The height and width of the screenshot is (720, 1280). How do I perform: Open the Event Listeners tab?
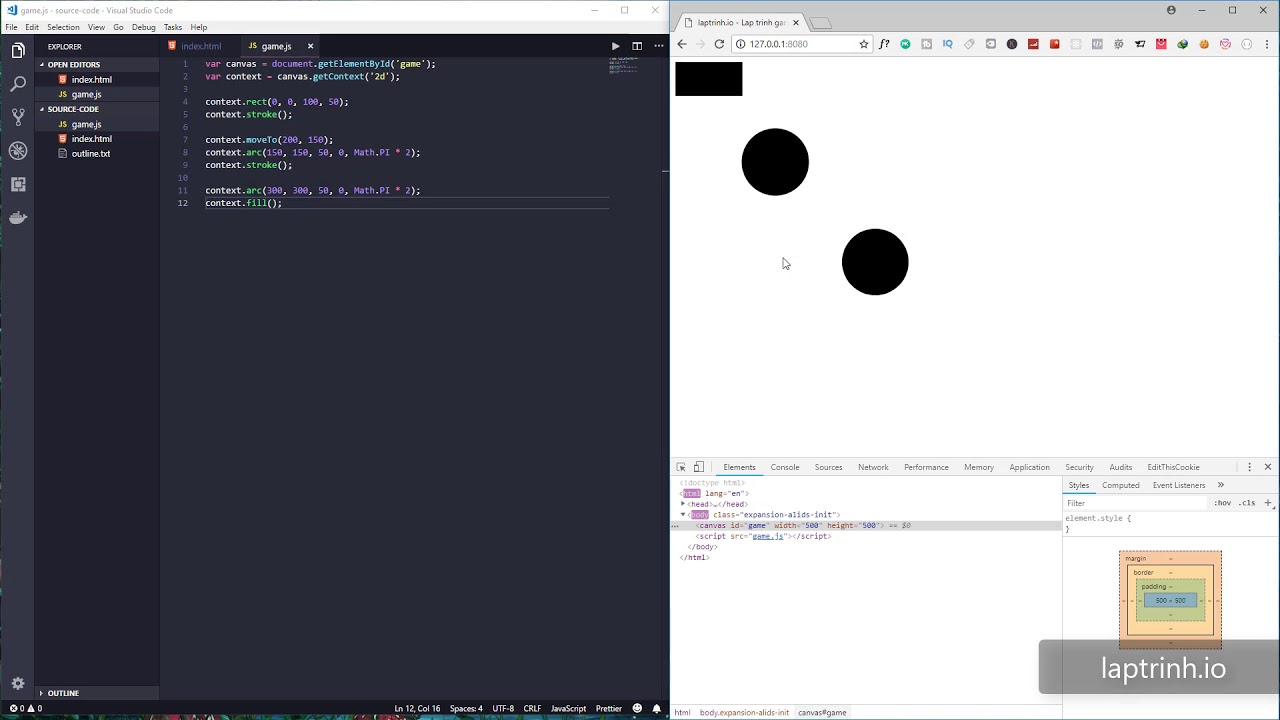(1179, 485)
